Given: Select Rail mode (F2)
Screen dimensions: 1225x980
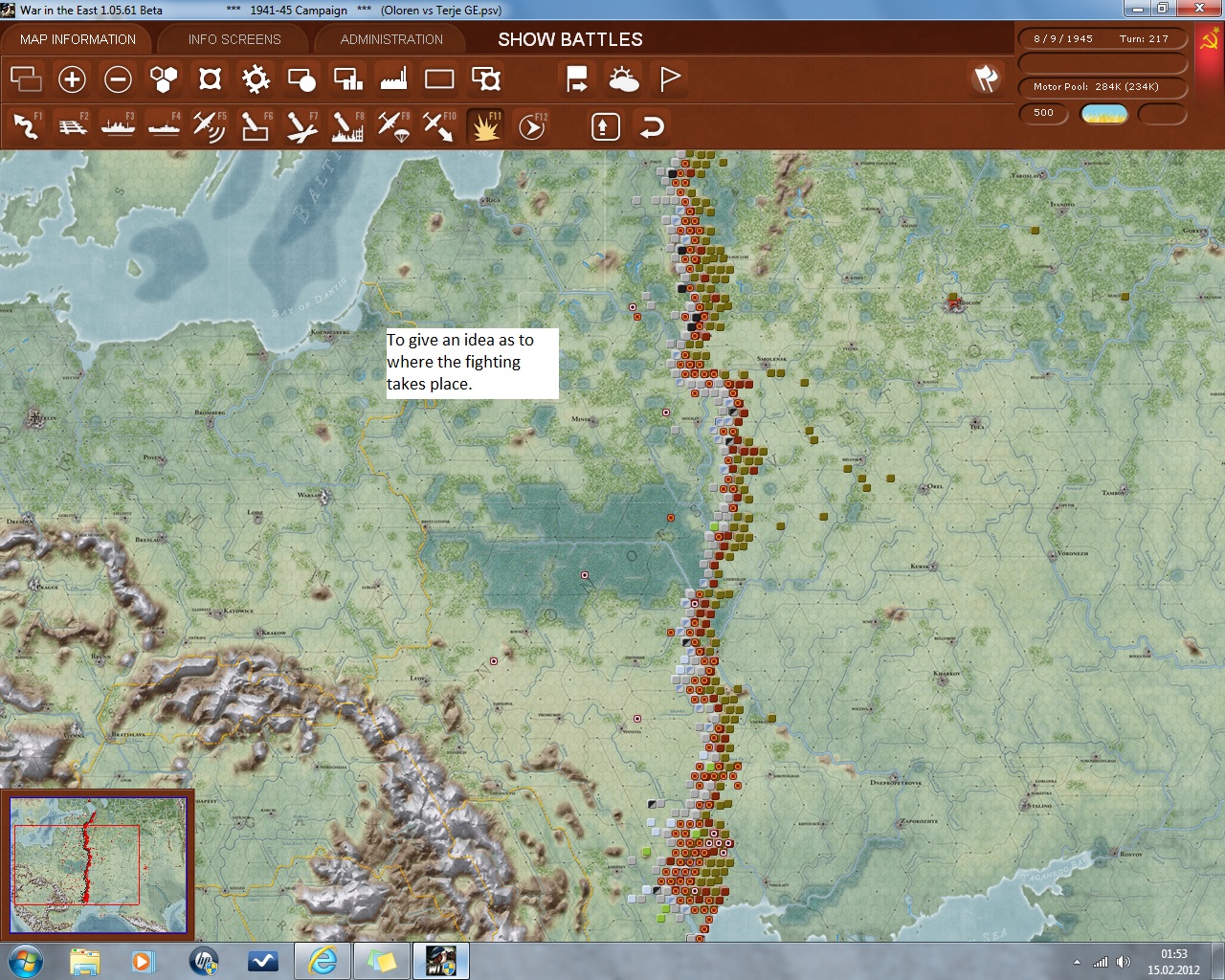Looking at the screenshot, I should point(72,126).
